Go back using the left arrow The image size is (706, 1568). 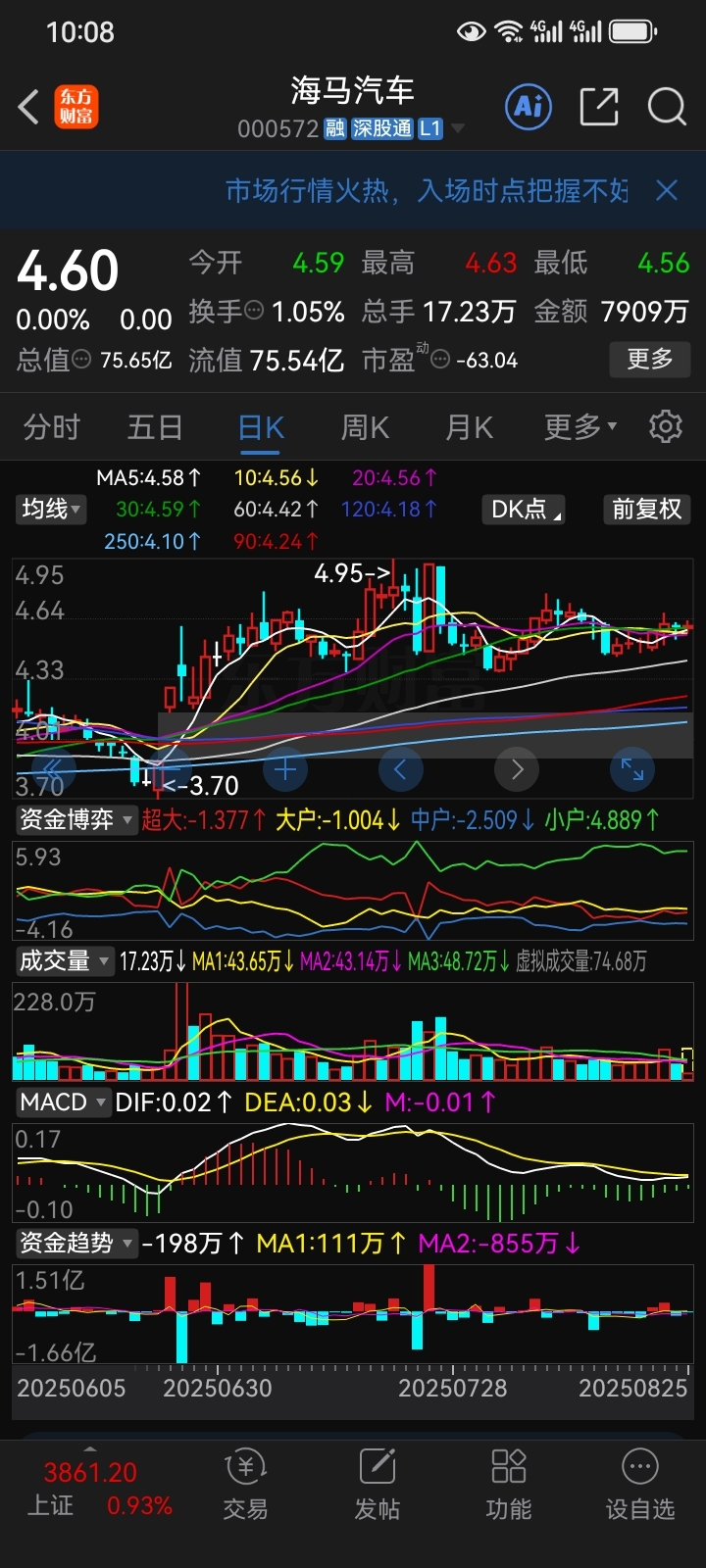click(x=29, y=107)
